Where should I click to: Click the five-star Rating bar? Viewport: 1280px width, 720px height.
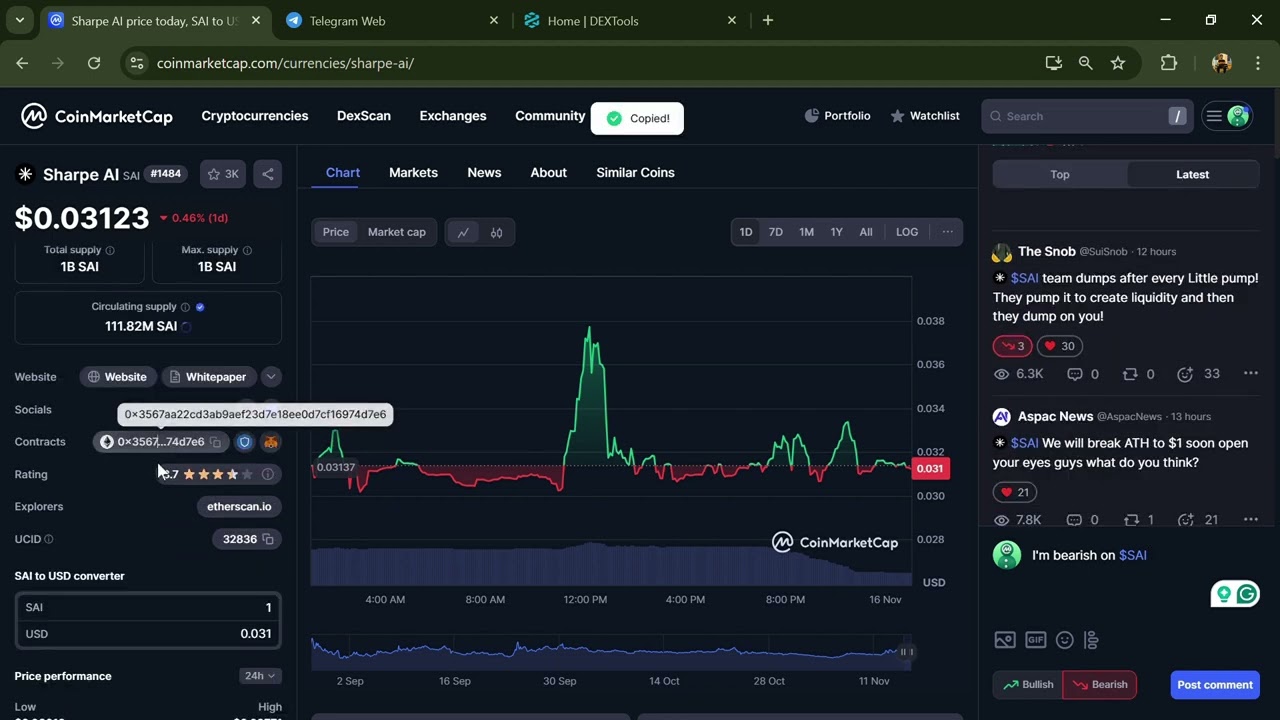pyautogui.click(x=219, y=474)
